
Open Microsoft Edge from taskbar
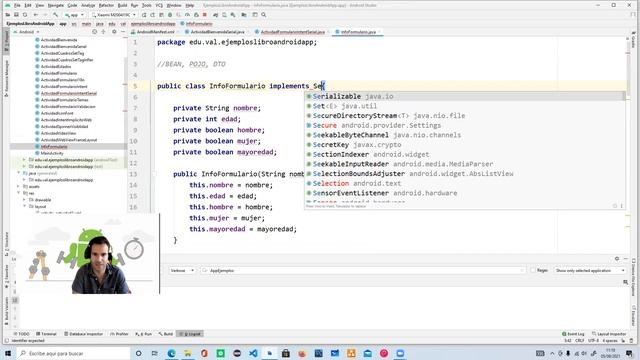[171, 353]
